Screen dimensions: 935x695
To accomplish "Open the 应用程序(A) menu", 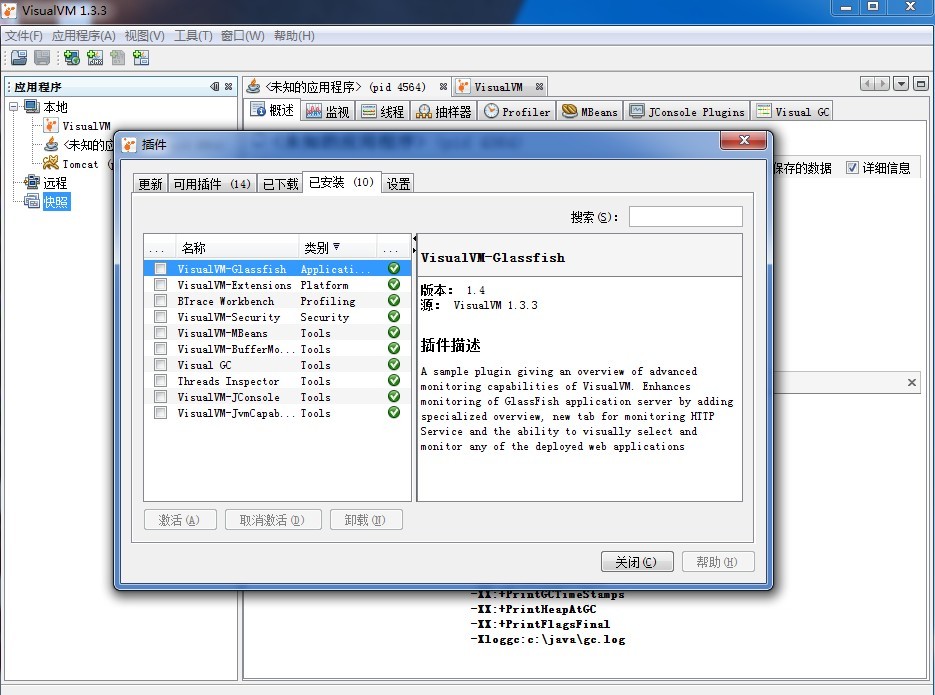I will pos(83,36).
